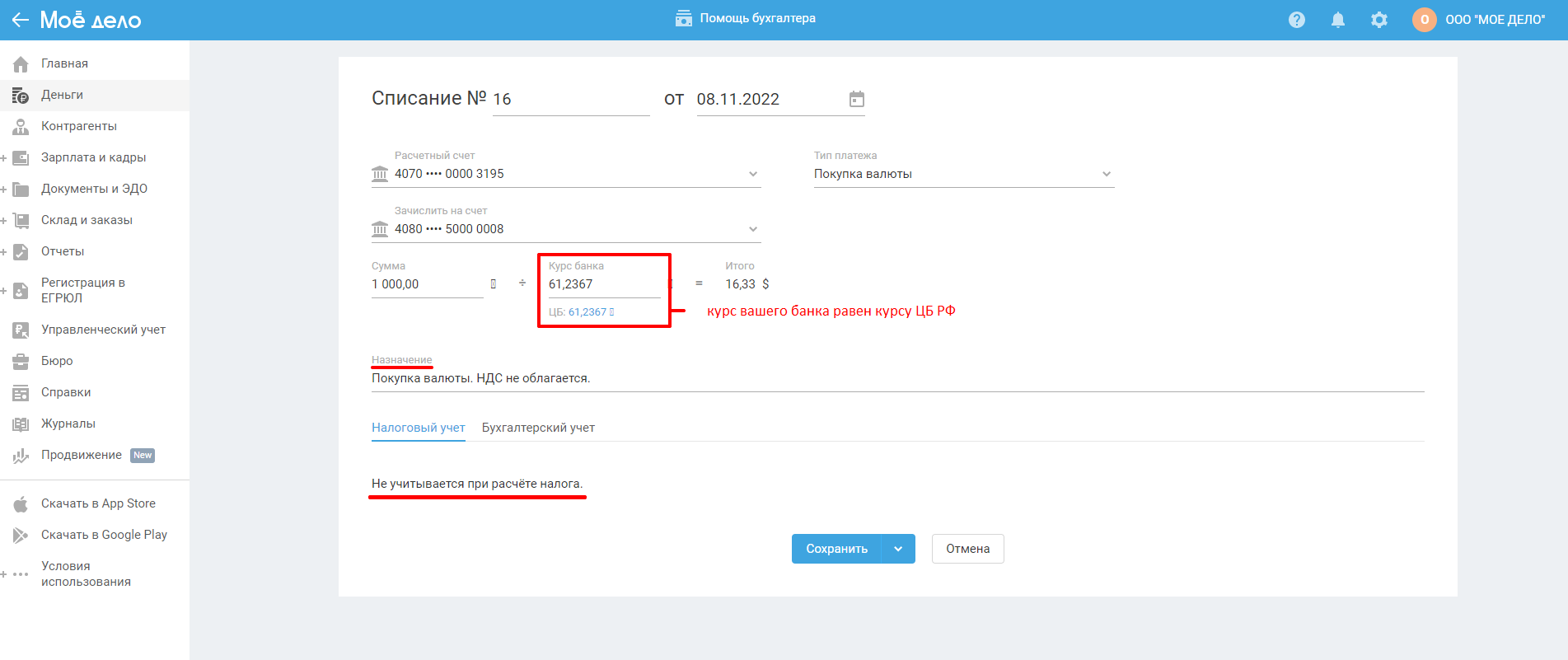Viewport: 1568px width, 660px height.
Task: Open the Бюро menu item label
Action: pos(57,361)
